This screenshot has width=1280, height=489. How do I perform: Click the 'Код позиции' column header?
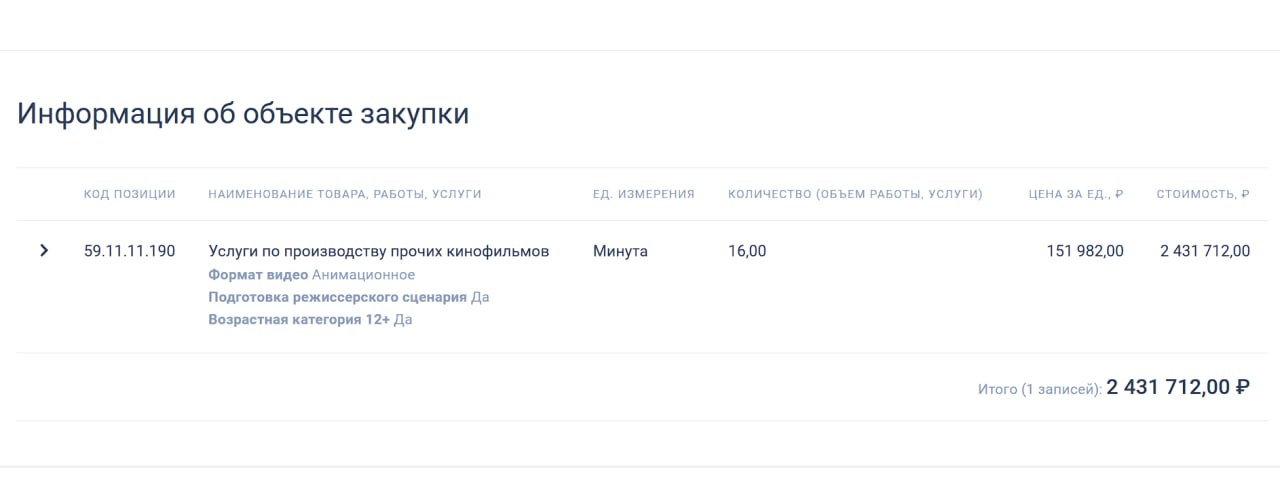(130, 194)
